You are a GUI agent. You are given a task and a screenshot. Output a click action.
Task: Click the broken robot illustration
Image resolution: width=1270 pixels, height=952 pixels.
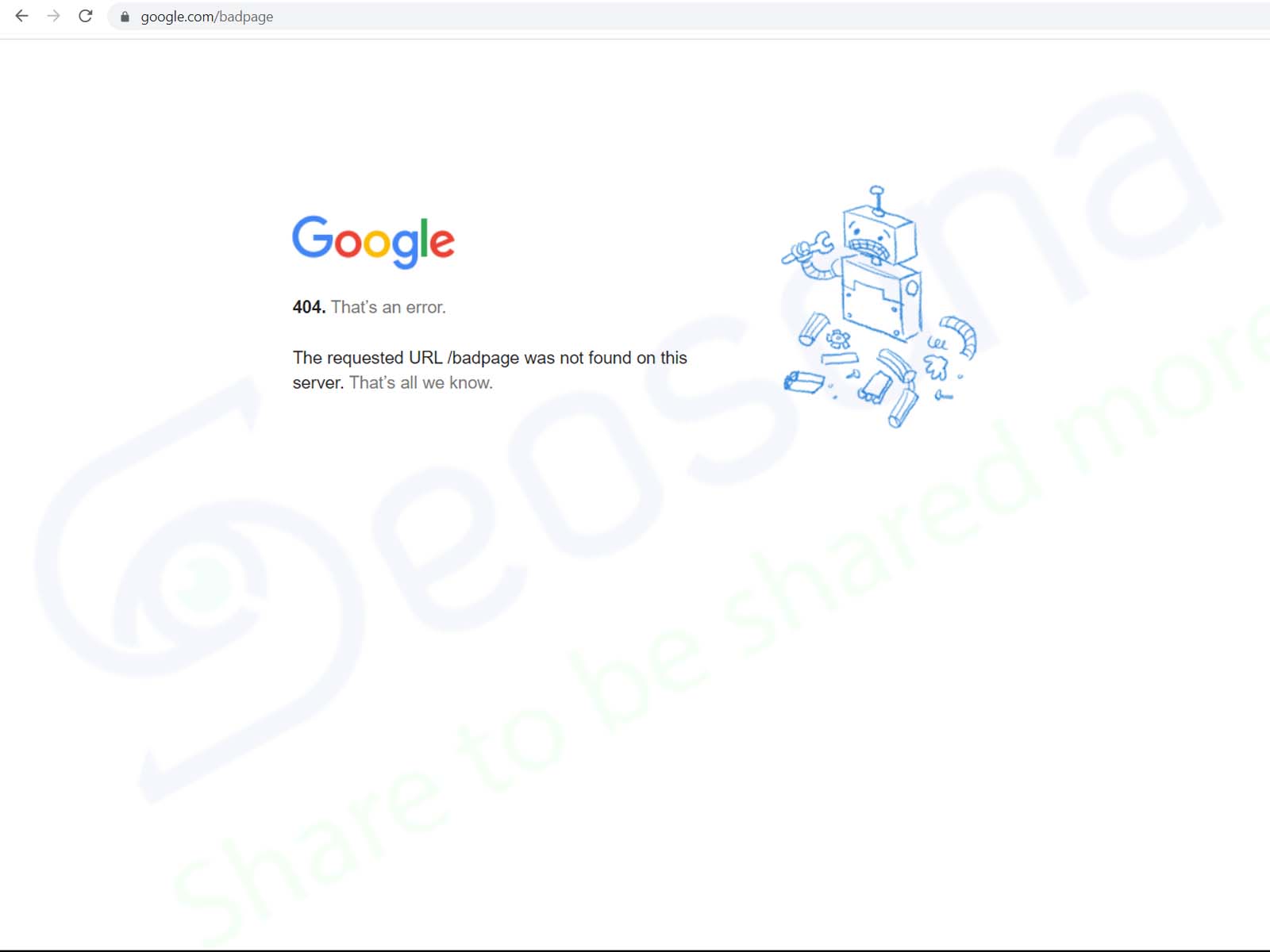click(879, 306)
